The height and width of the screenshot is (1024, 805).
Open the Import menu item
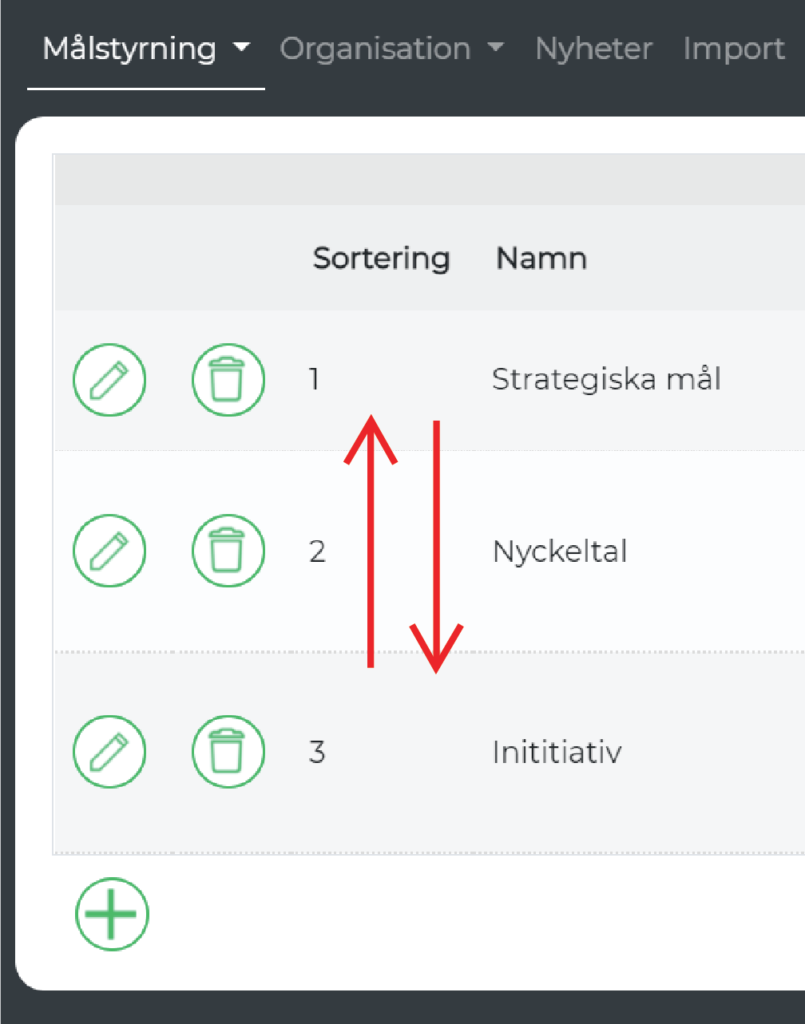click(733, 49)
